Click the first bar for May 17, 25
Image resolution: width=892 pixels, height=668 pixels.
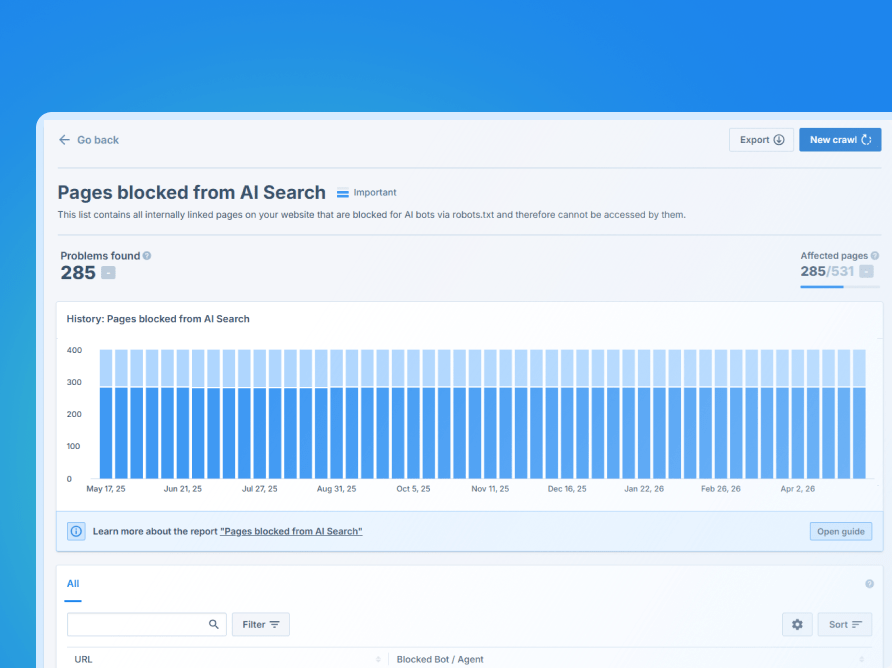[106, 414]
